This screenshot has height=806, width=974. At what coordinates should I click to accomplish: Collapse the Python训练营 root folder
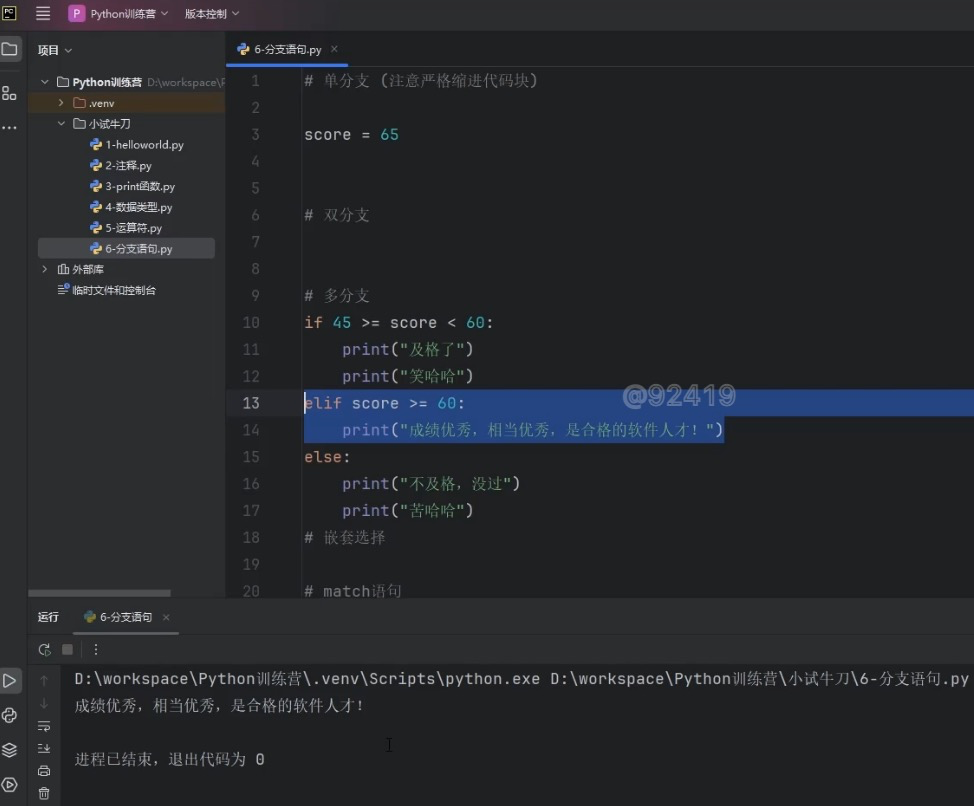click(45, 82)
